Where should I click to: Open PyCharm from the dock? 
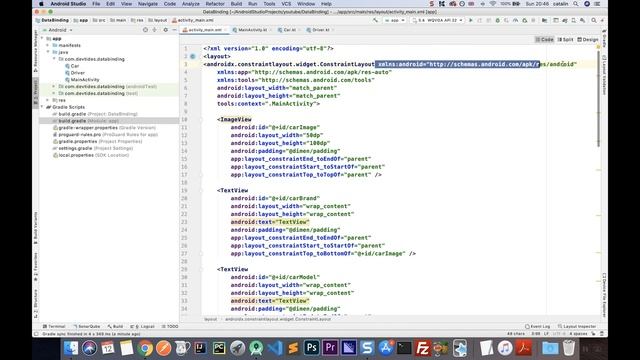click(x=219, y=348)
